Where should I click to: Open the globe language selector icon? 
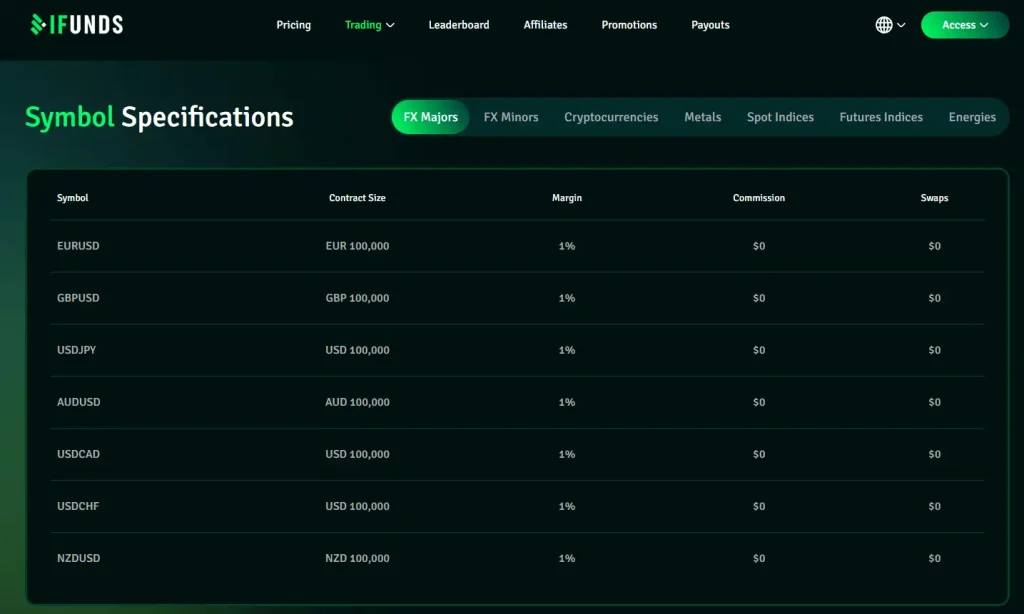tap(884, 24)
